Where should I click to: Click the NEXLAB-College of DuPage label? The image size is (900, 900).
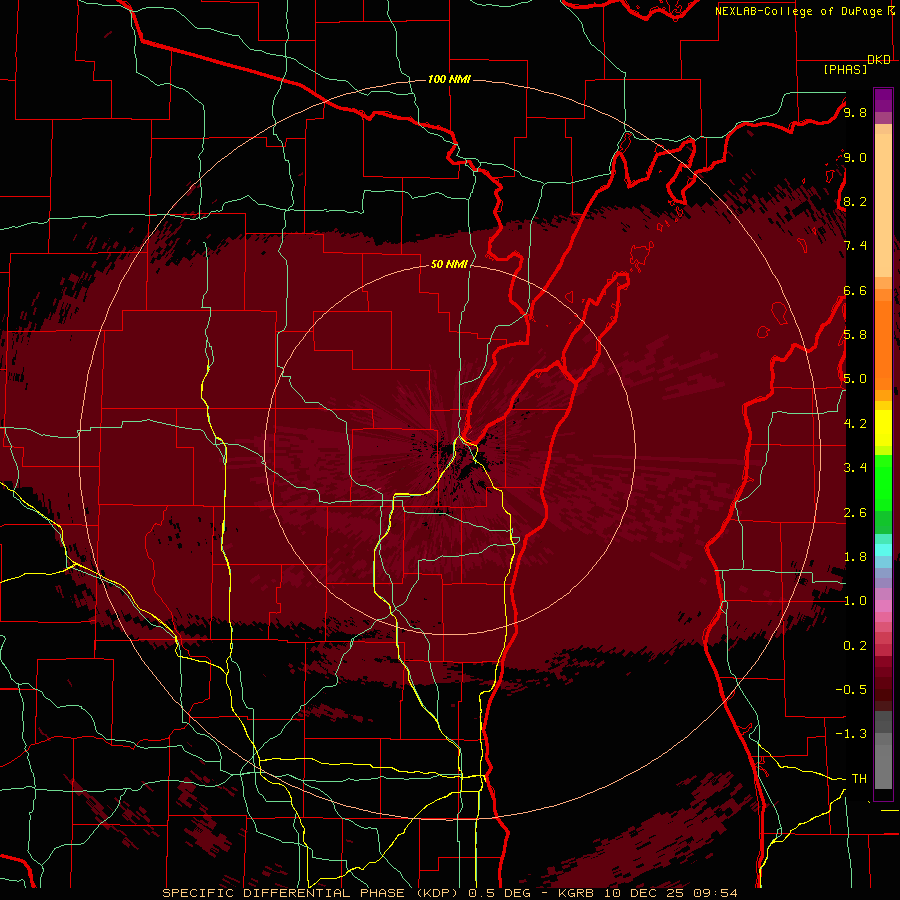pyautogui.click(x=798, y=11)
